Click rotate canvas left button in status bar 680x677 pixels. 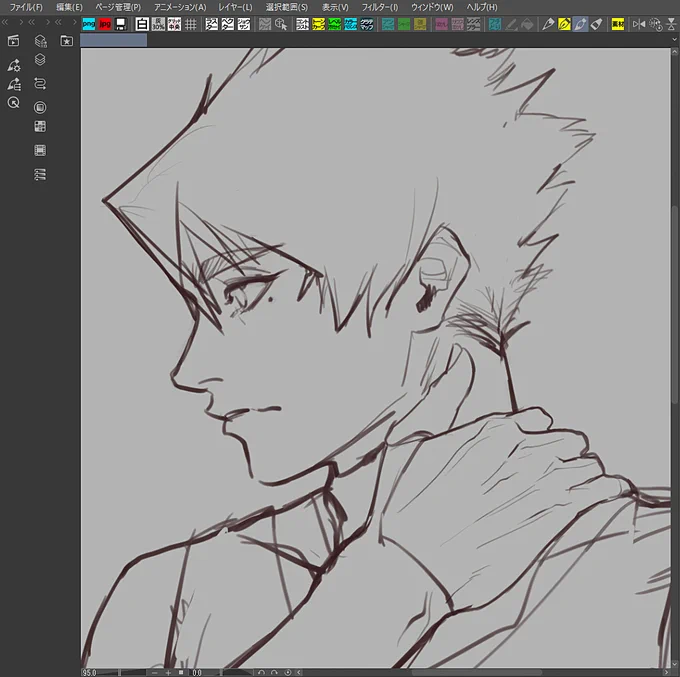(x=262, y=672)
